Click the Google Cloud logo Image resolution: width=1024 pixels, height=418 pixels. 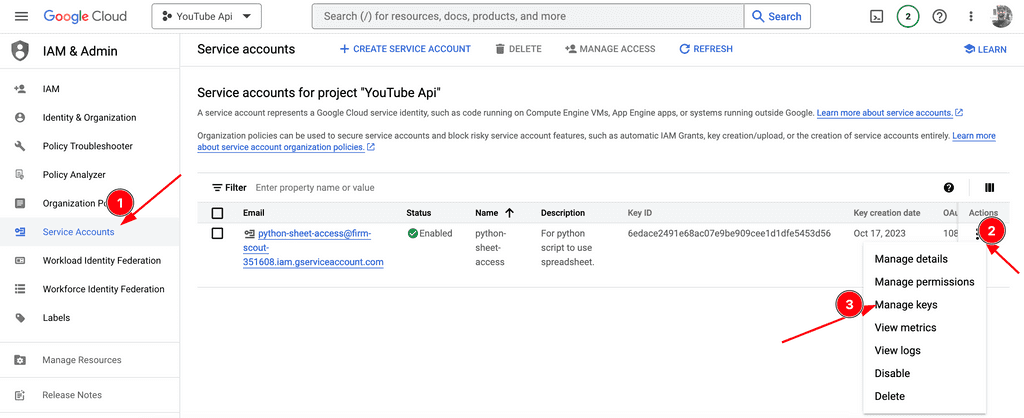86,16
